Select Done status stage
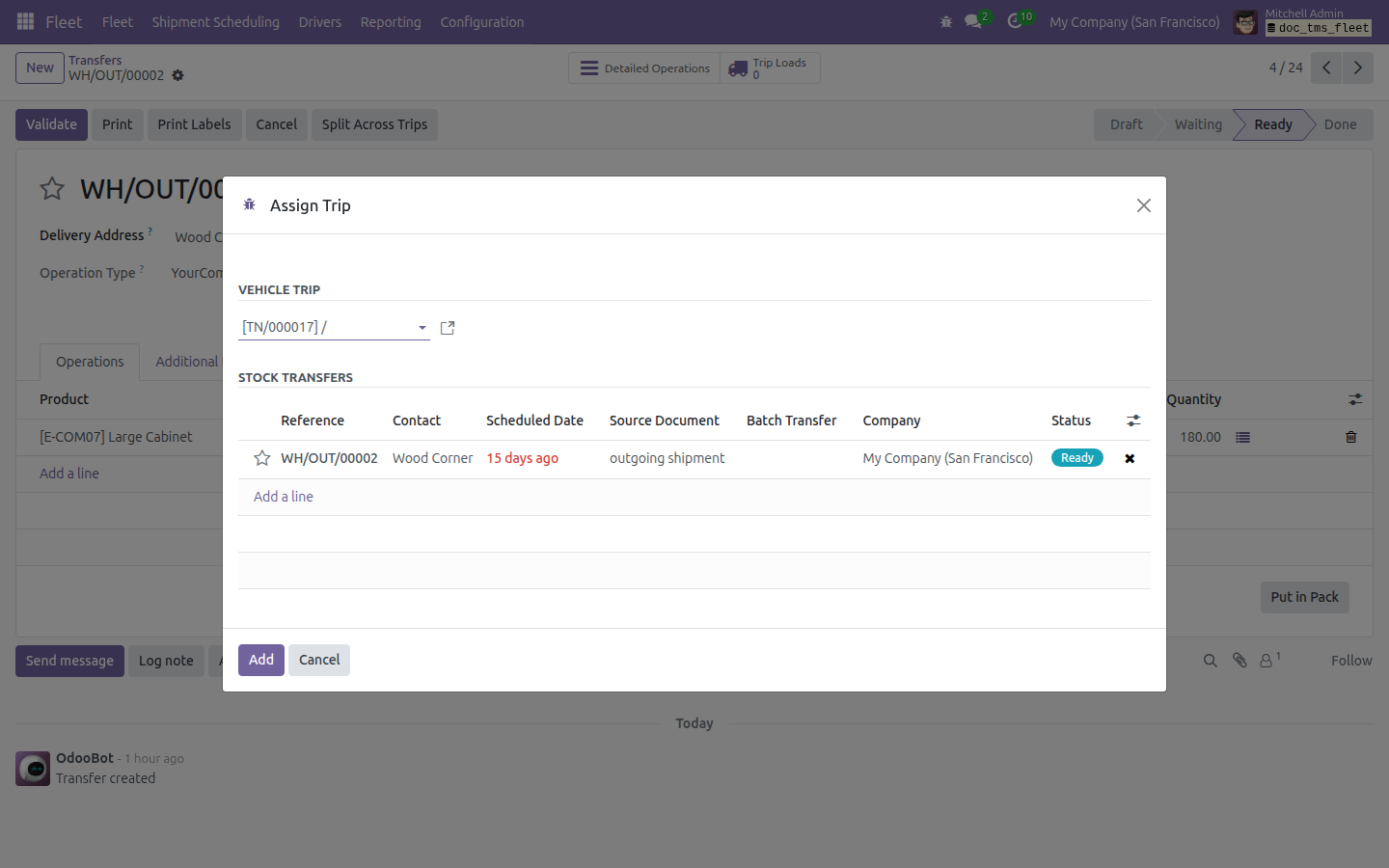1389x868 pixels. 1340,124
